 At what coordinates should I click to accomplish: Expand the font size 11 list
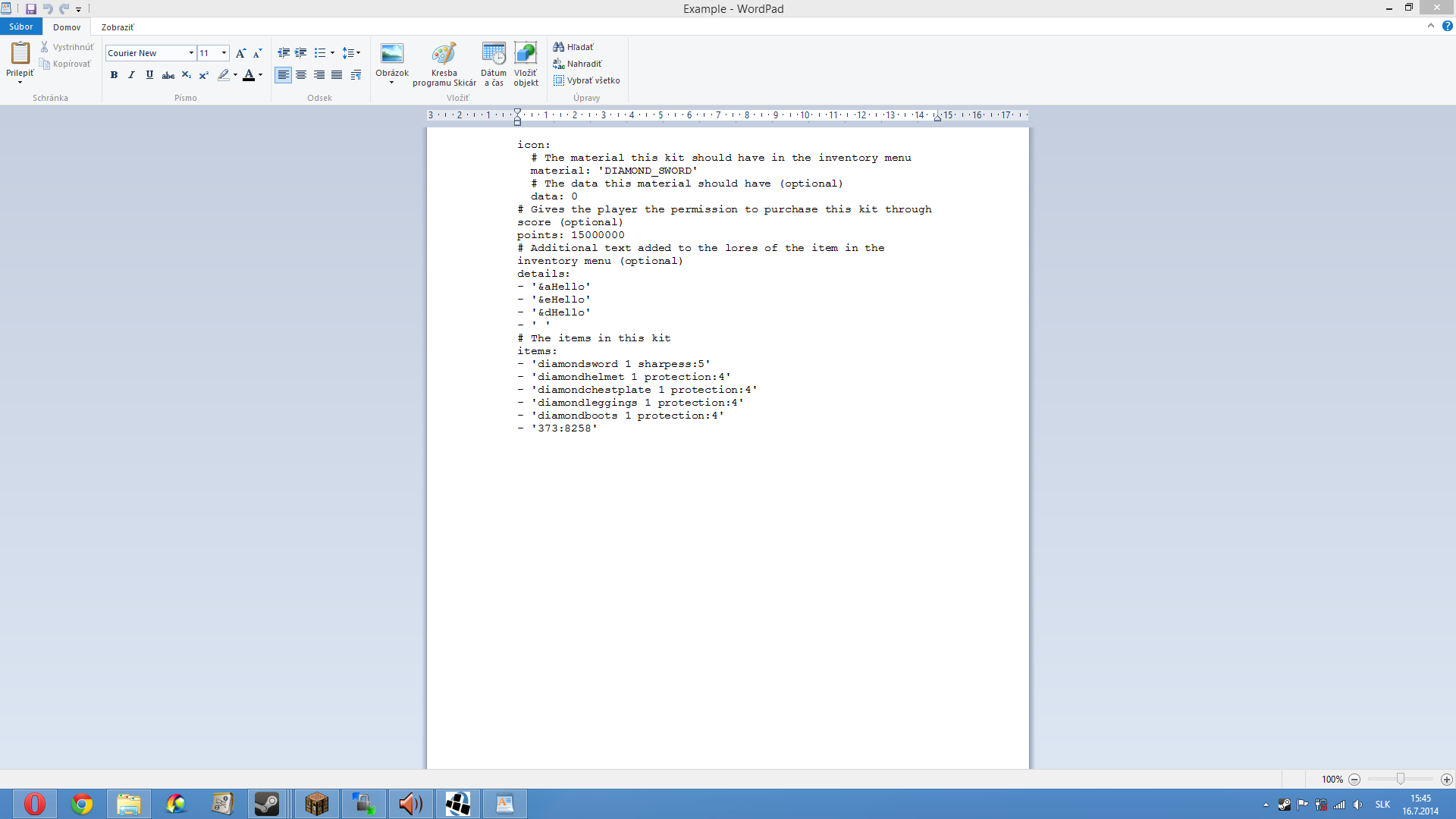(x=224, y=53)
